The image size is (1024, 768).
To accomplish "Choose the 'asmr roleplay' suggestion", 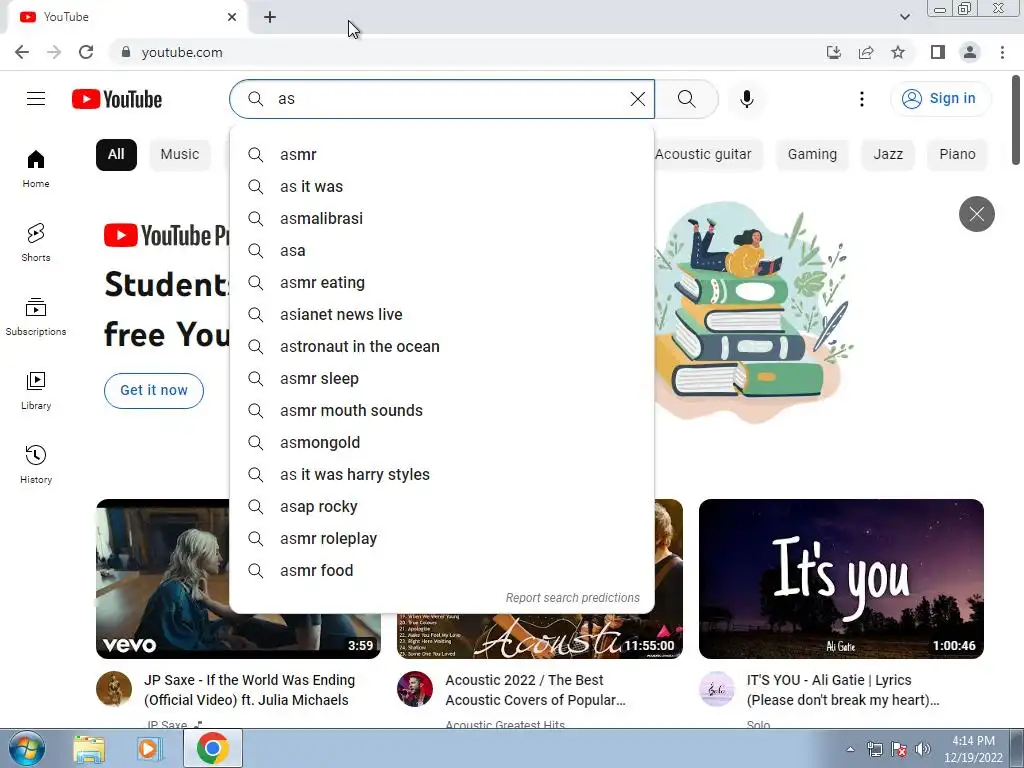I will (442, 539).
